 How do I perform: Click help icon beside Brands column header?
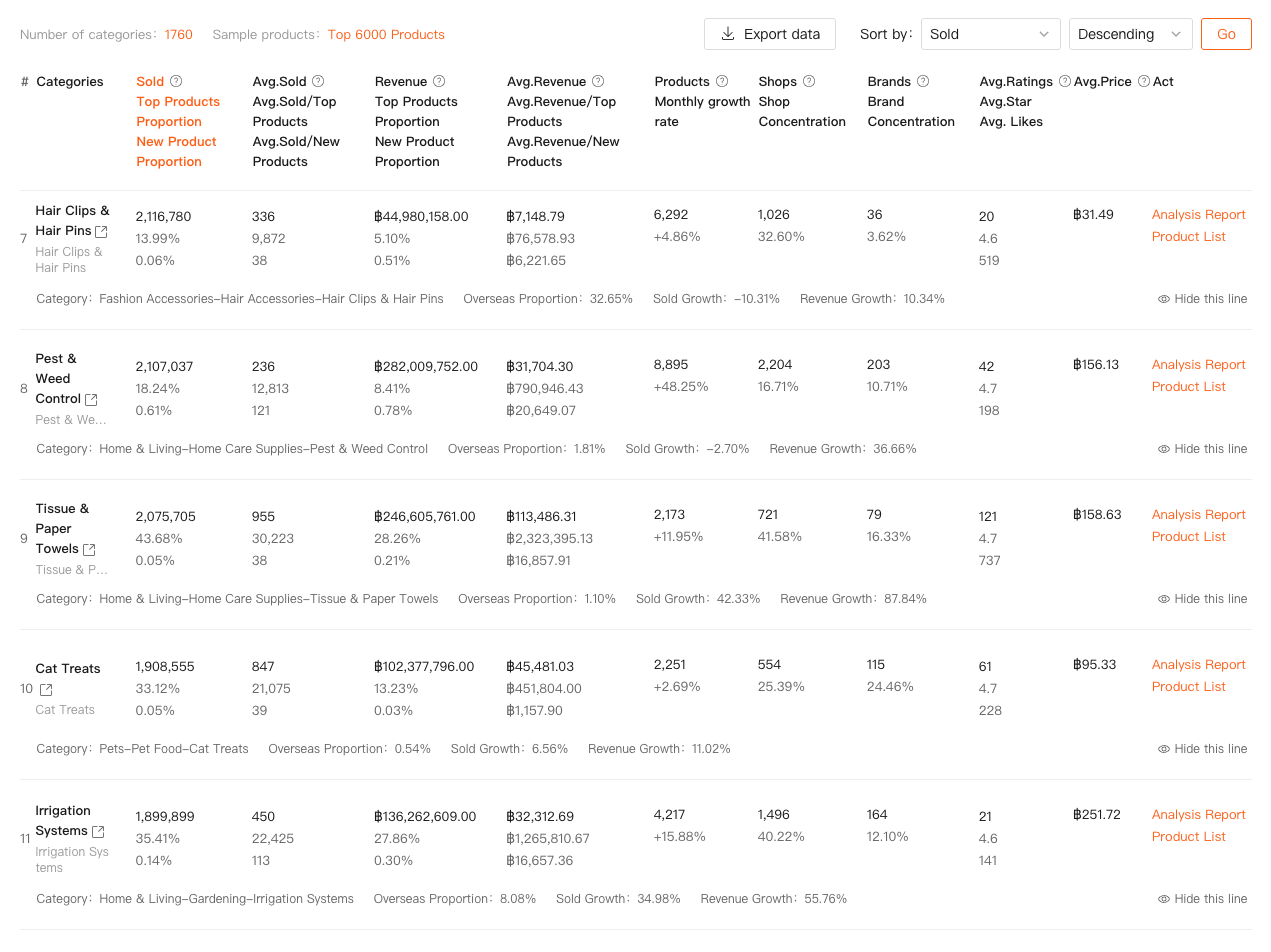point(923,81)
